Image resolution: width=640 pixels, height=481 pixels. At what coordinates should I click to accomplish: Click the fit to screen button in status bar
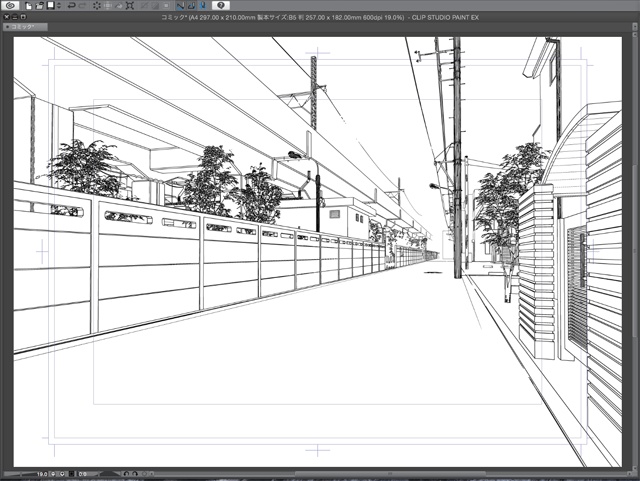point(72,474)
